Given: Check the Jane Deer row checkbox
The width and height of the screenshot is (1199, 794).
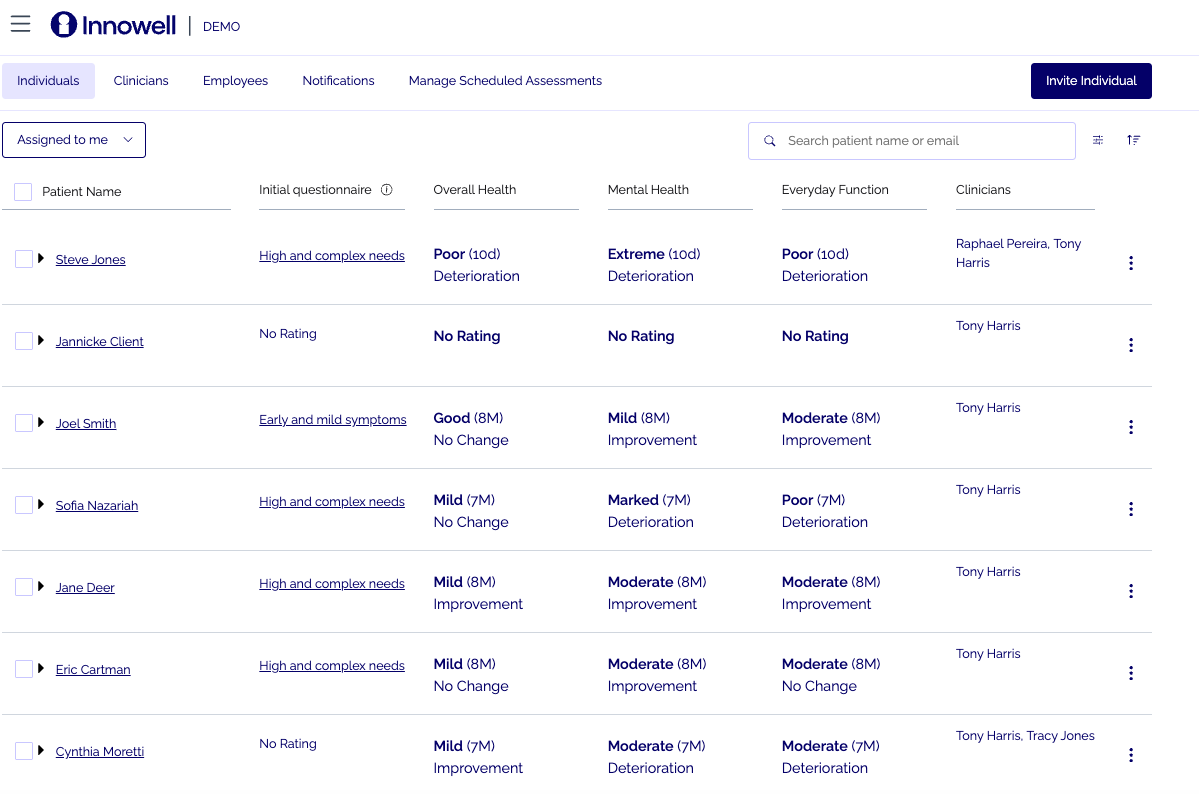Looking at the screenshot, I should point(24,587).
